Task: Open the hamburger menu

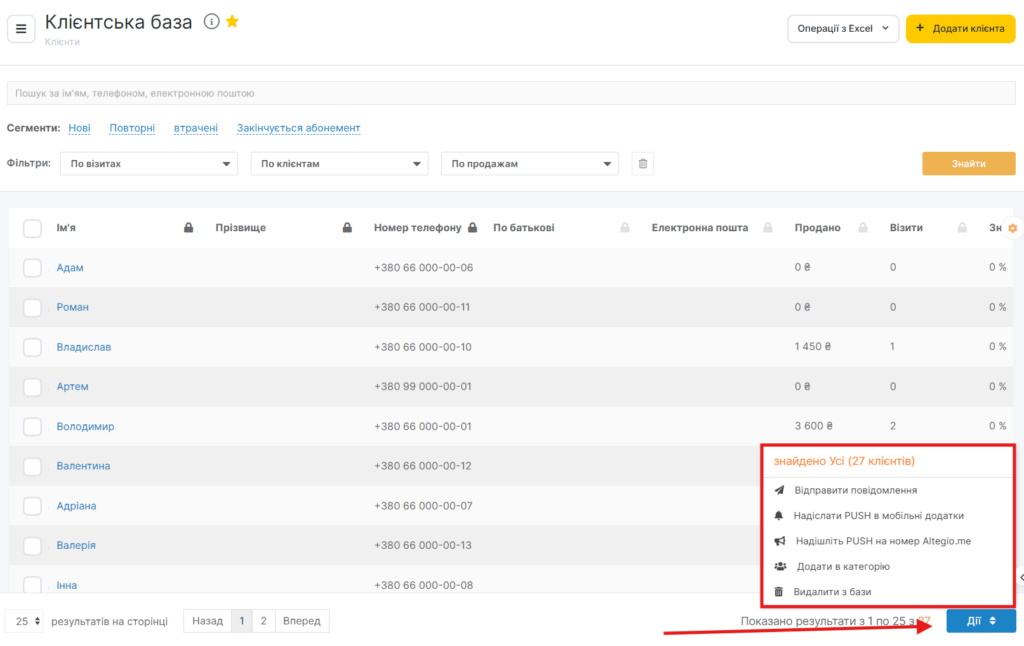Action: 21,29
